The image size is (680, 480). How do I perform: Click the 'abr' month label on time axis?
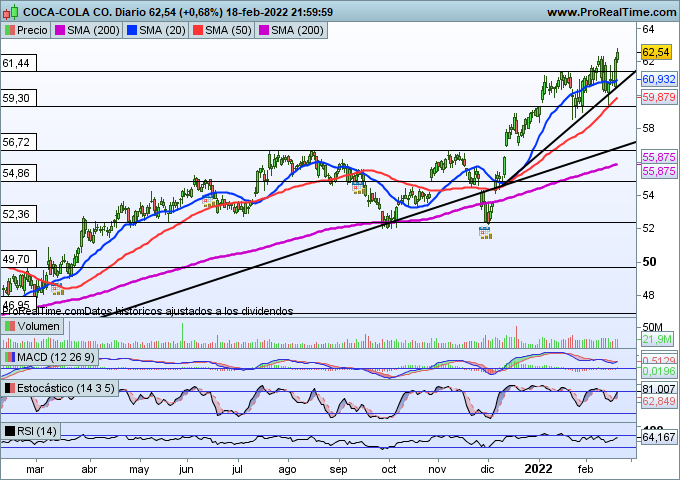[x=89, y=470]
